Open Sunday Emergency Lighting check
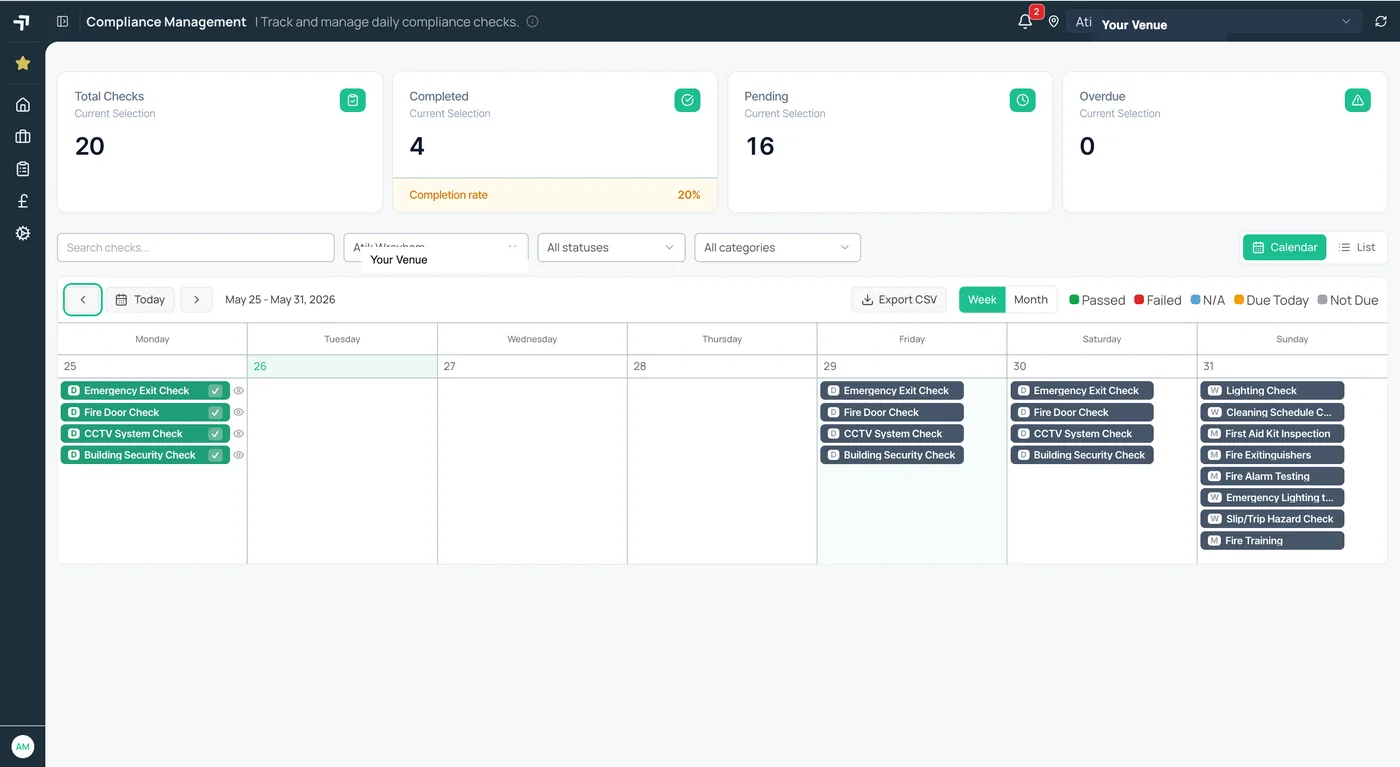This screenshot has height=767, width=1400. click(1272, 498)
